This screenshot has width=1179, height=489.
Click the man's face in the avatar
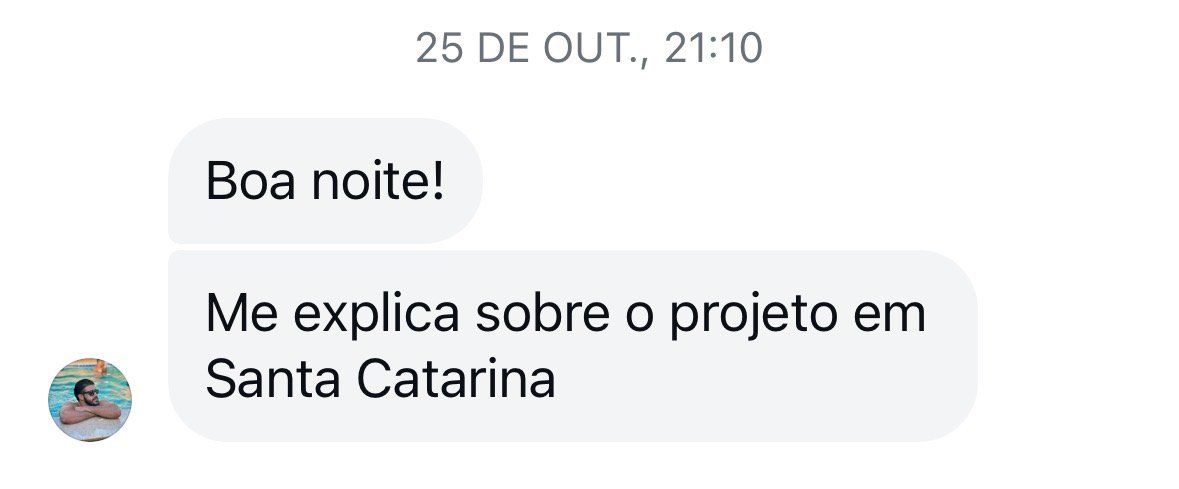point(87,393)
